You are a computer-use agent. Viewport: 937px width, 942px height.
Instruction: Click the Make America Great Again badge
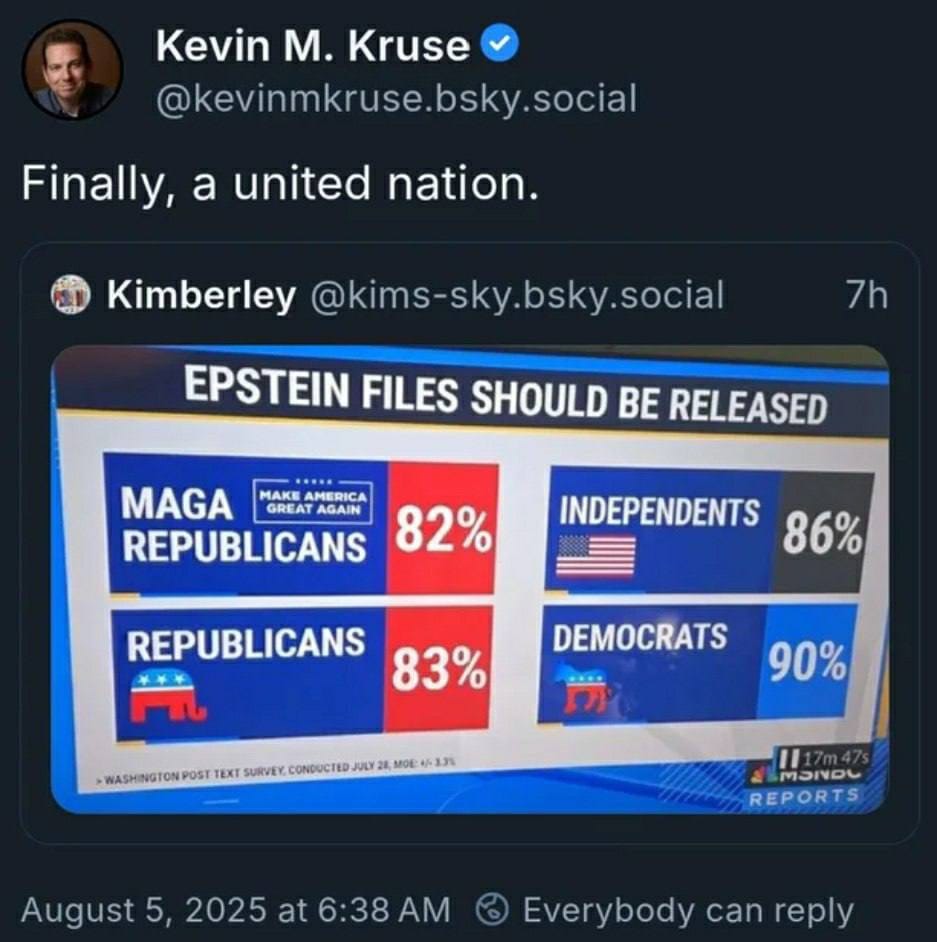tap(312, 502)
